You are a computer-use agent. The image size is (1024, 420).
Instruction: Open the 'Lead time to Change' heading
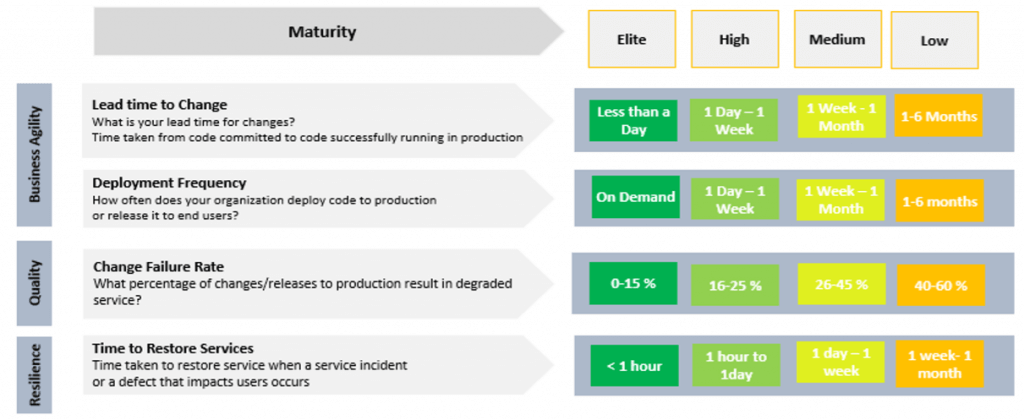click(159, 104)
